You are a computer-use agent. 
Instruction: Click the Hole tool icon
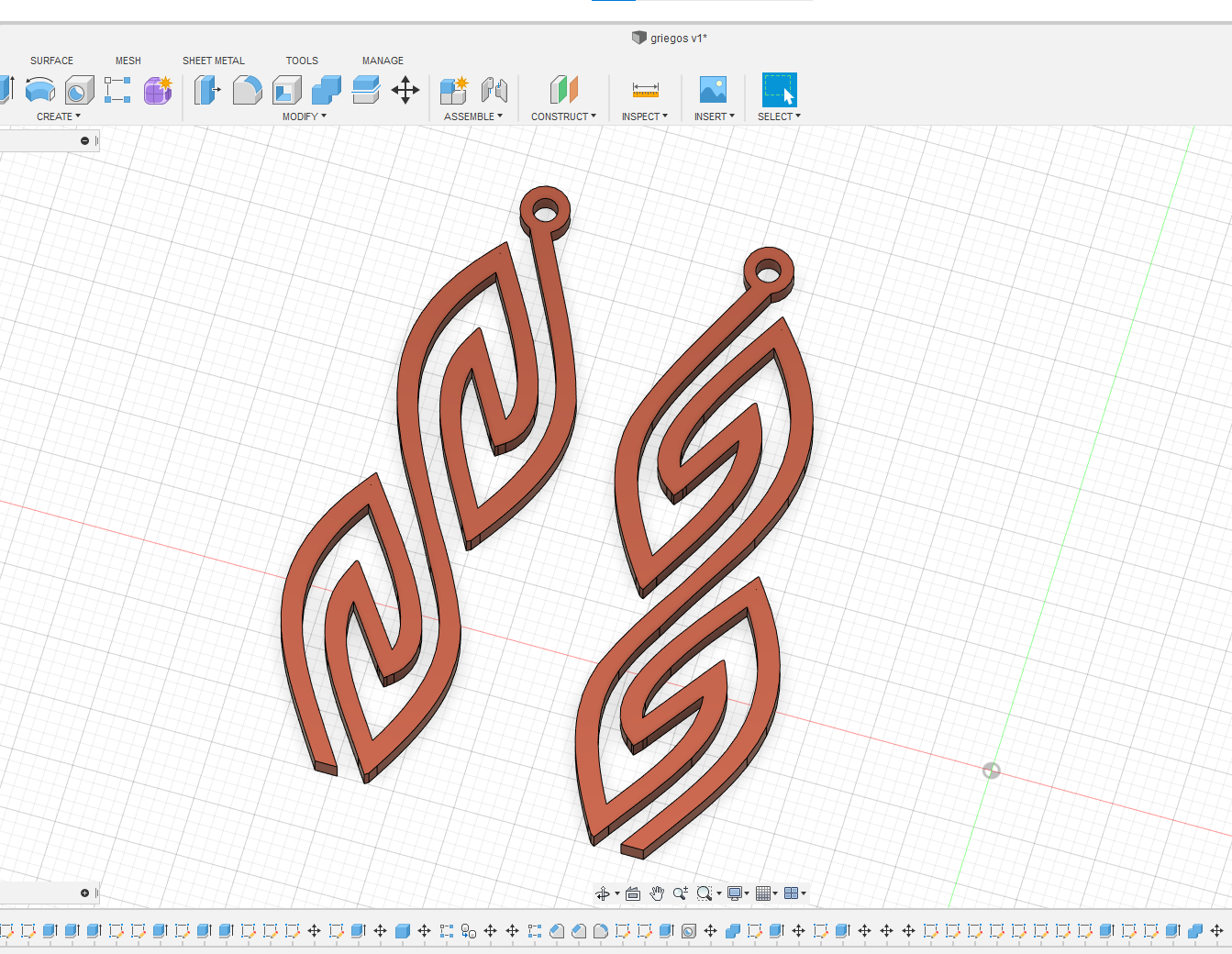pyautogui.click(x=80, y=90)
